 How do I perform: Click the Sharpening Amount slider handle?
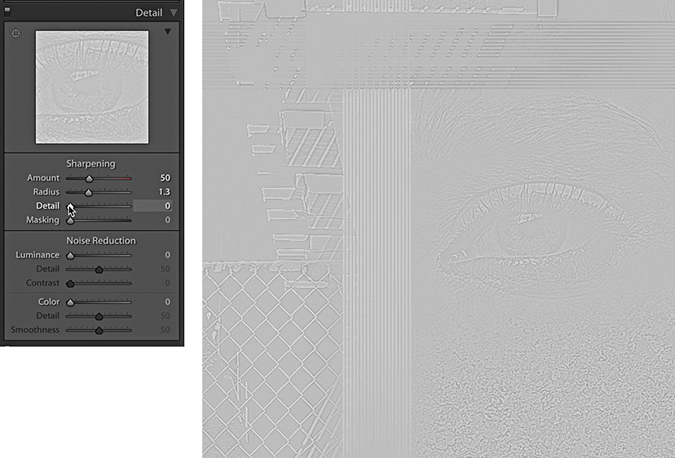[x=89, y=178]
